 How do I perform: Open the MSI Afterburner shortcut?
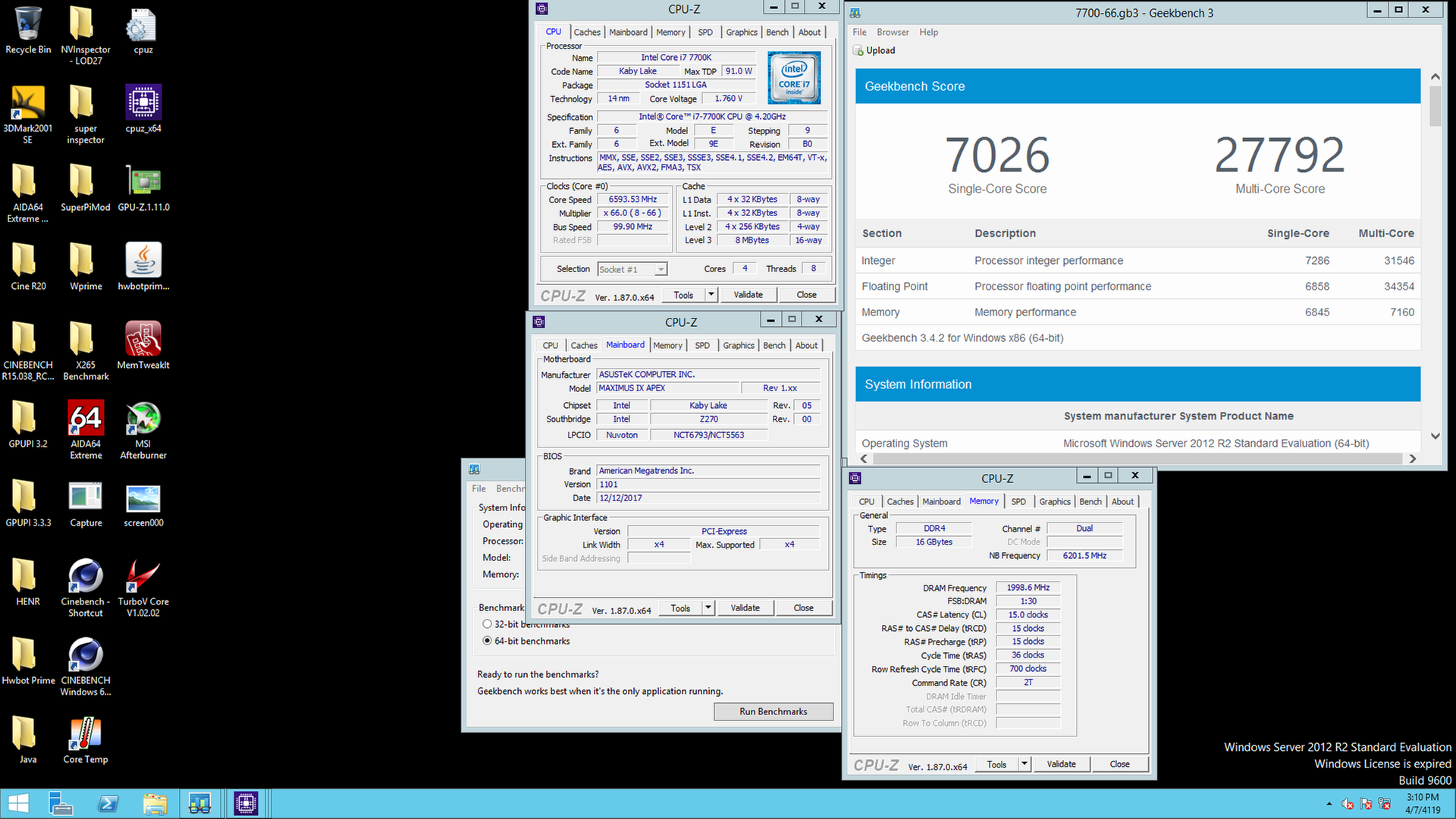click(x=143, y=429)
